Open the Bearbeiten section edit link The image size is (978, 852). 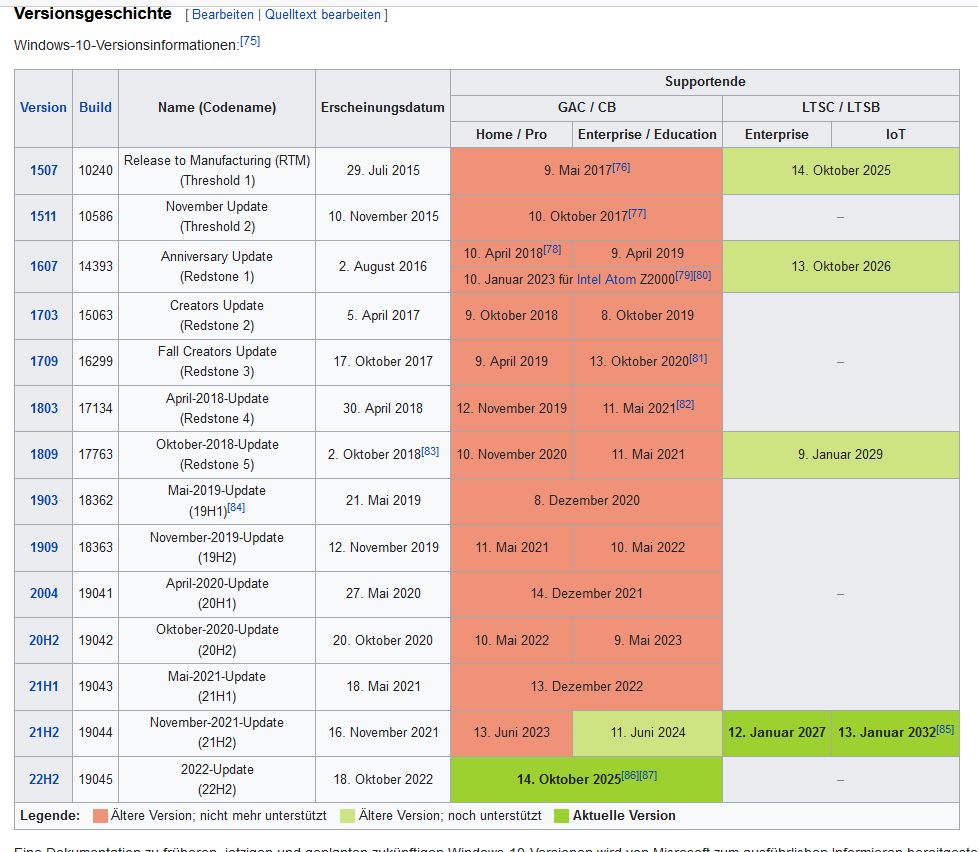(223, 14)
